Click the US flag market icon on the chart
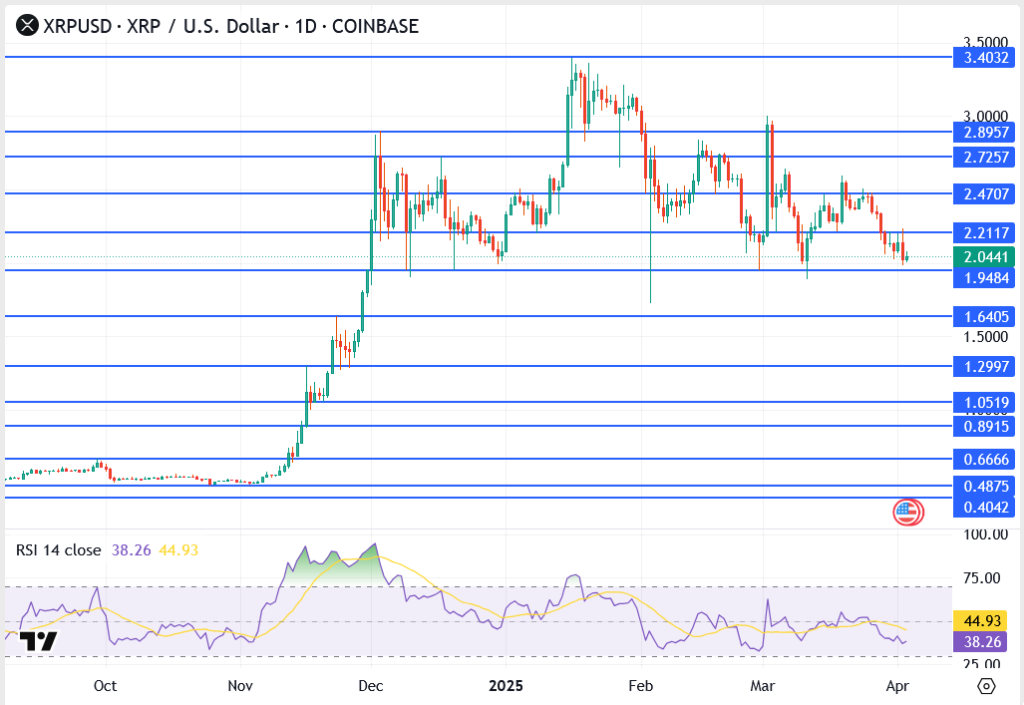Viewport: 1024px width, 705px height. click(908, 512)
